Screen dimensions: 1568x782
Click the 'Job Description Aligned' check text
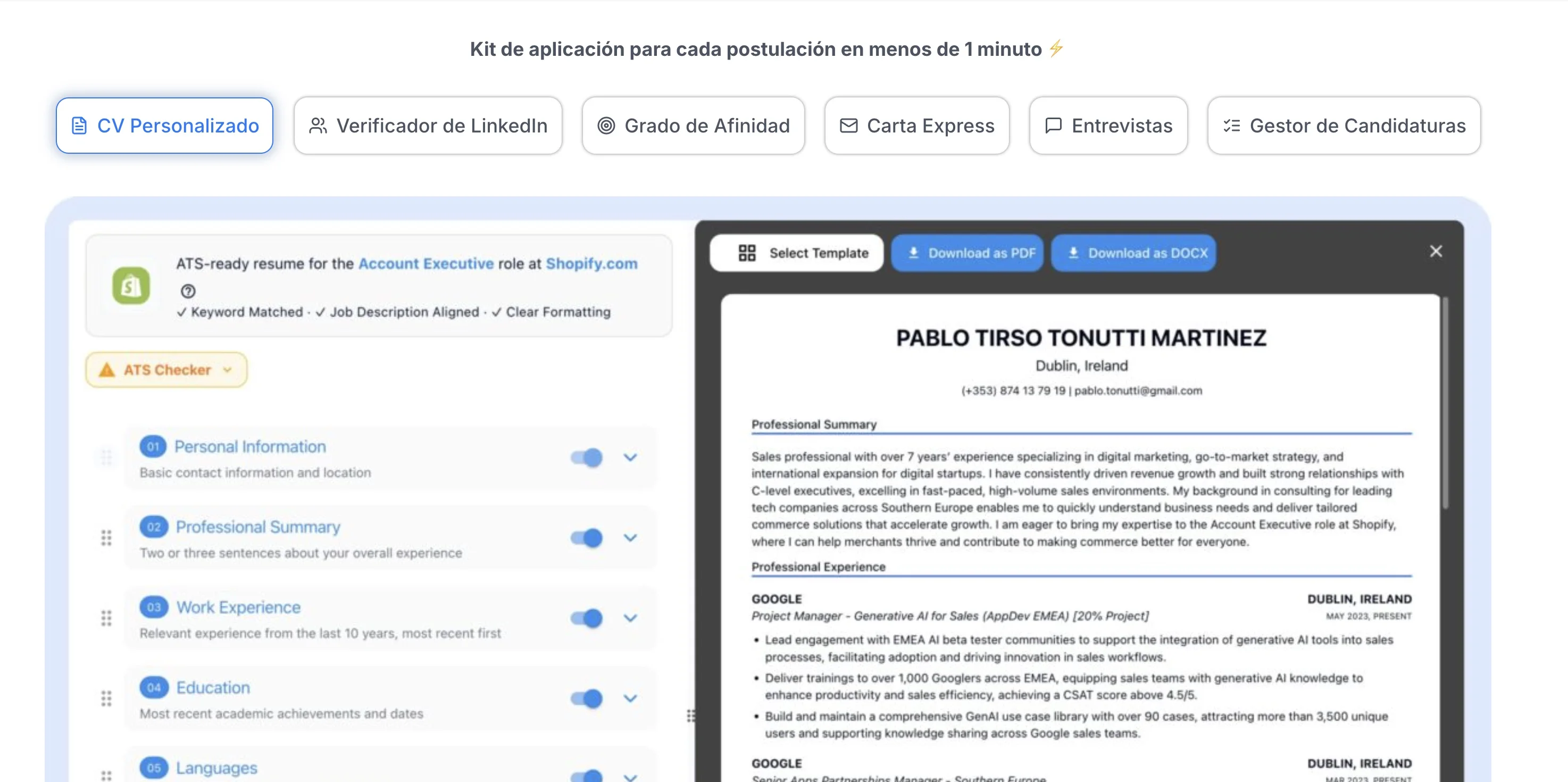tap(397, 312)
